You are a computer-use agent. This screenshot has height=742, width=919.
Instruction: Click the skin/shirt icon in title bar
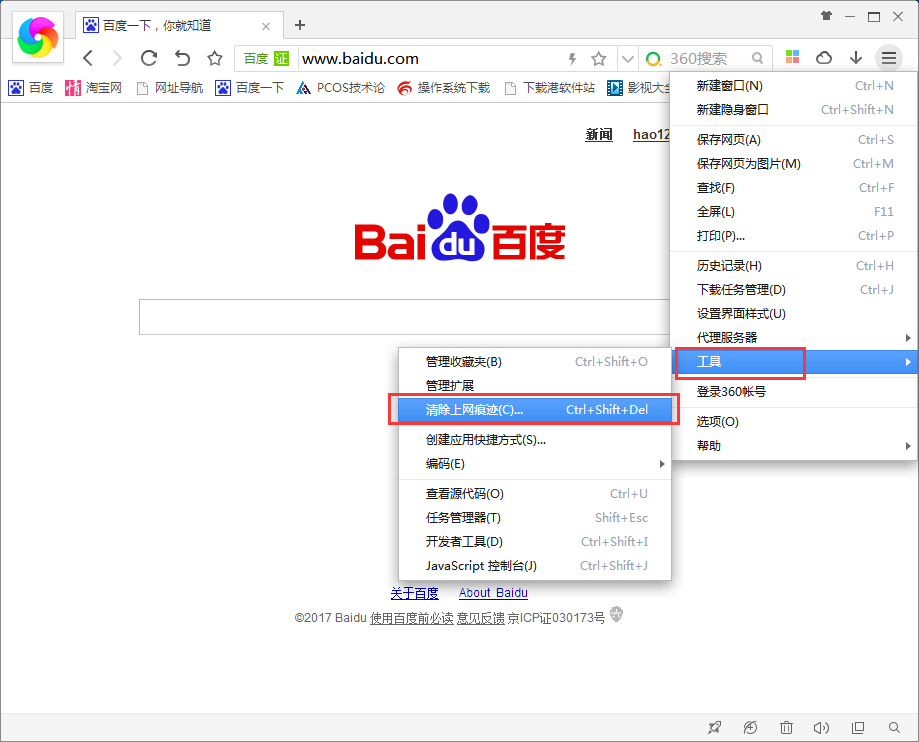826,16
